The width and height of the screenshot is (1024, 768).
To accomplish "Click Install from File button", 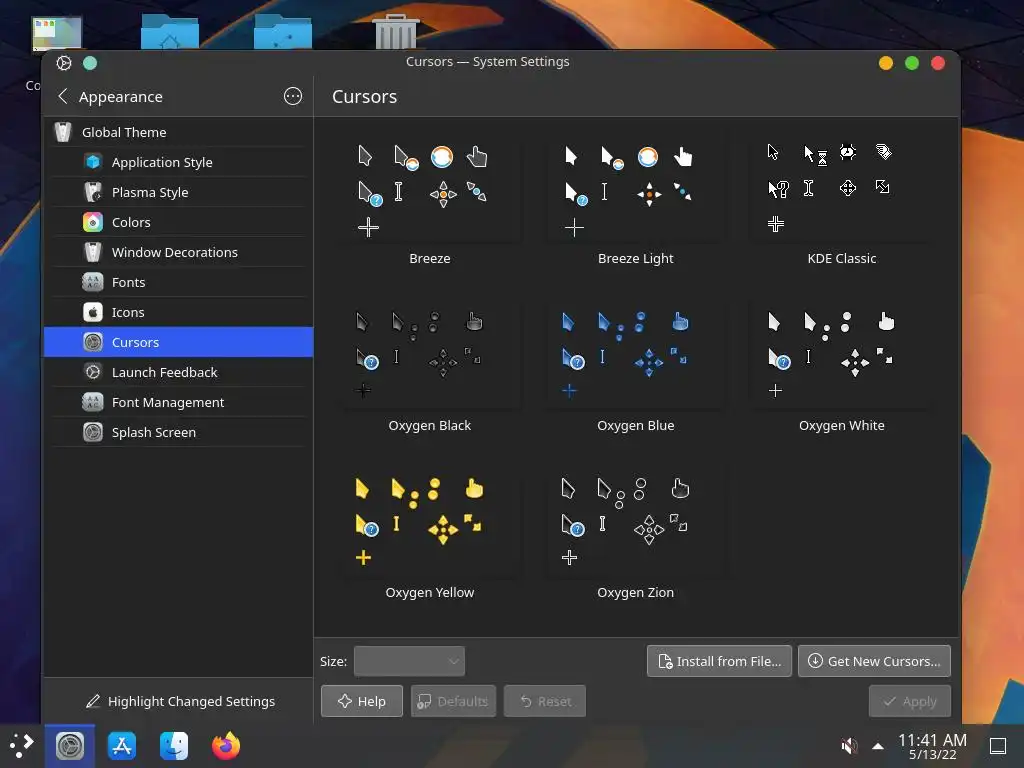I will coord(719,661).
